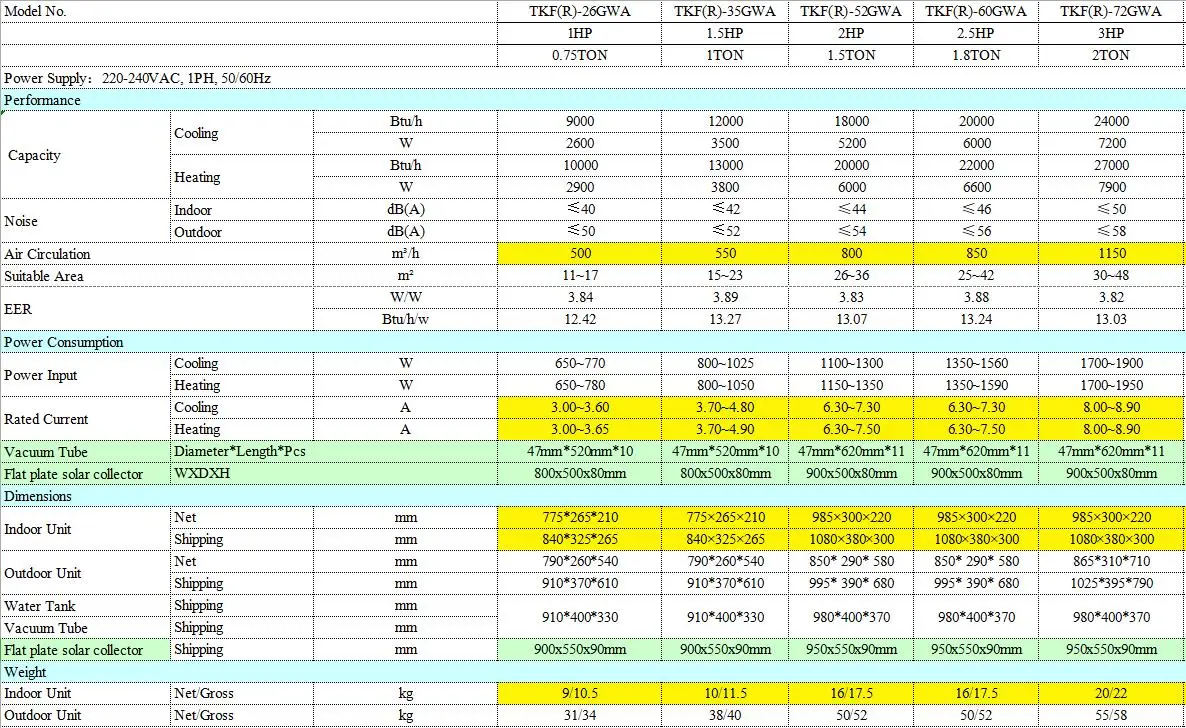Select the Suitable Area 11~17 cell
1186x728 pixels.
580,275
